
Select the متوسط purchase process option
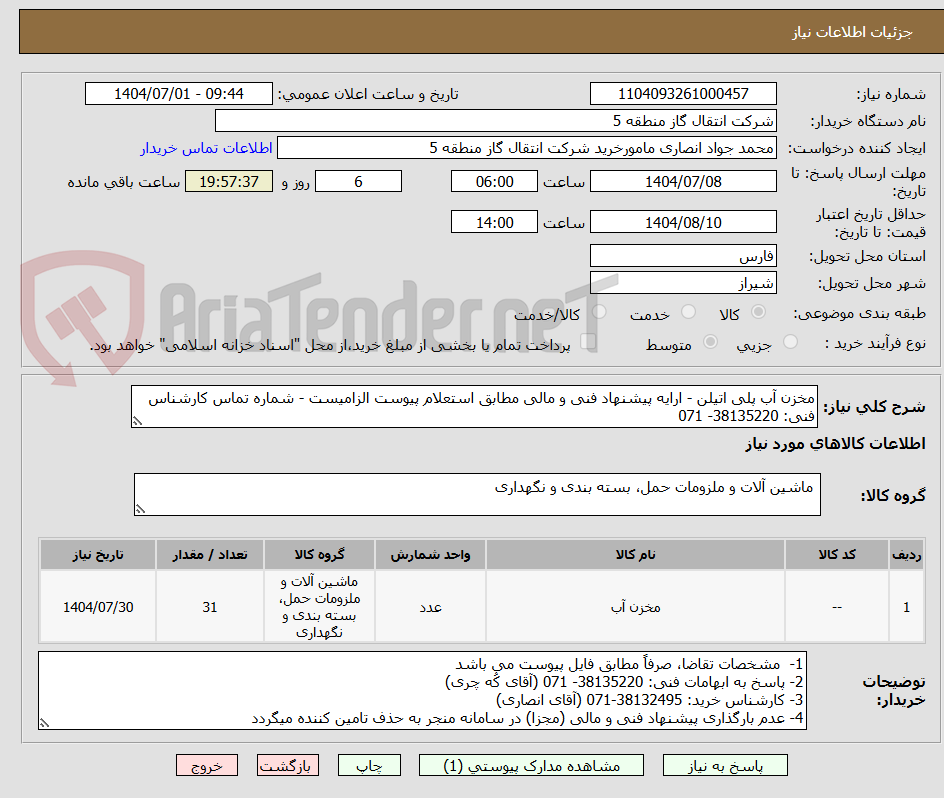tap(710, 340)
